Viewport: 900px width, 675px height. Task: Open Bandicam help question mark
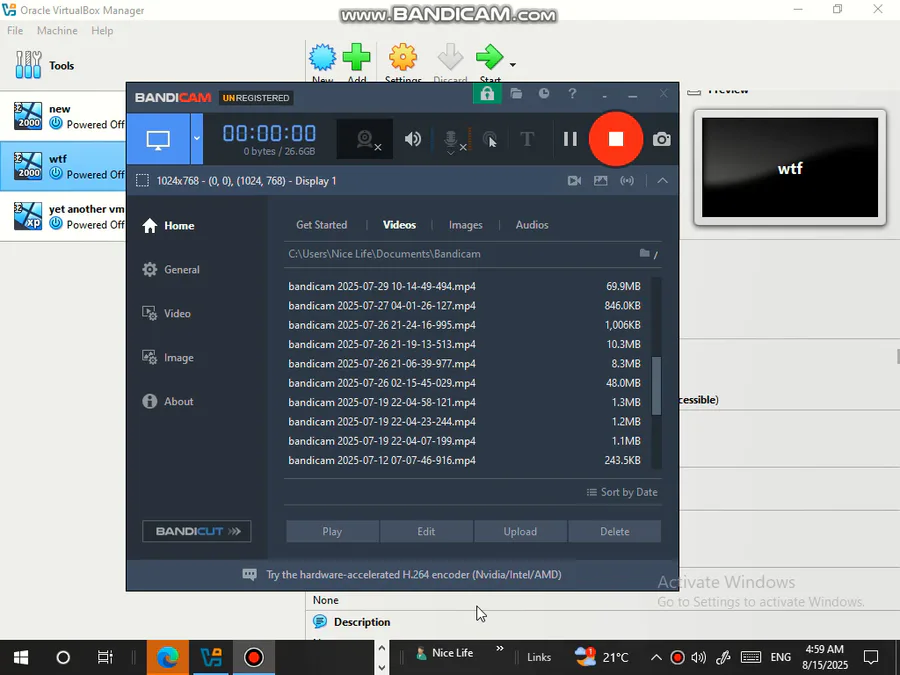[572, 94]
